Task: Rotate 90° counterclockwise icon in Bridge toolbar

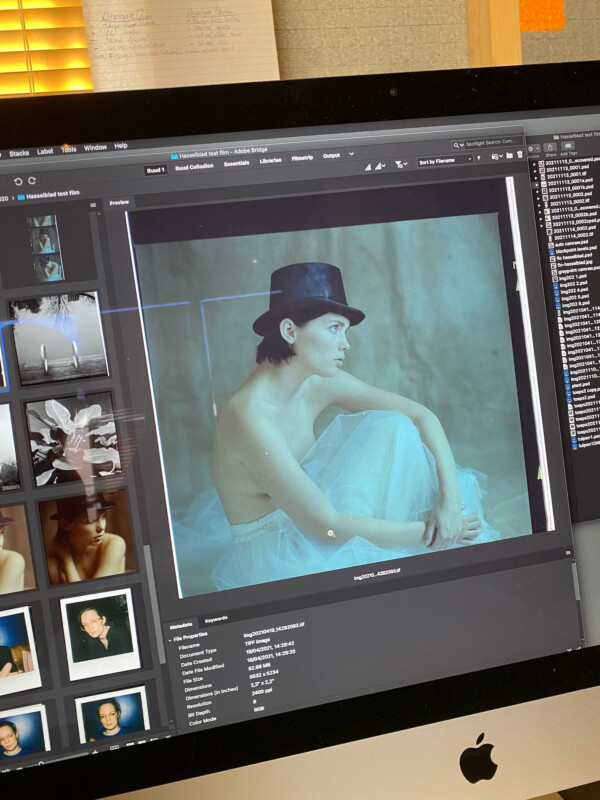Action: 18,182
